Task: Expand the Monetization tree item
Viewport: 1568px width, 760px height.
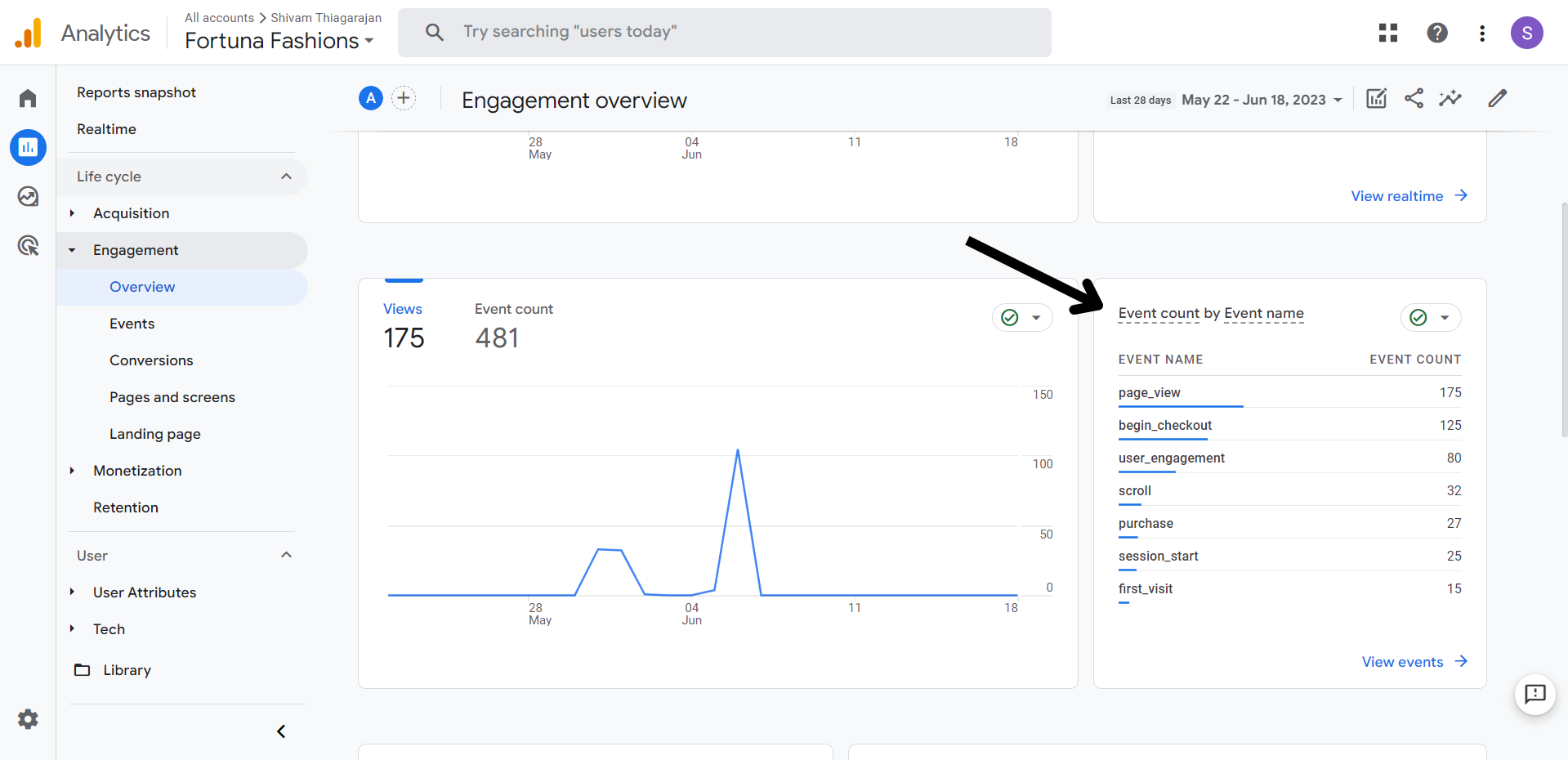Action: [72, 471]
